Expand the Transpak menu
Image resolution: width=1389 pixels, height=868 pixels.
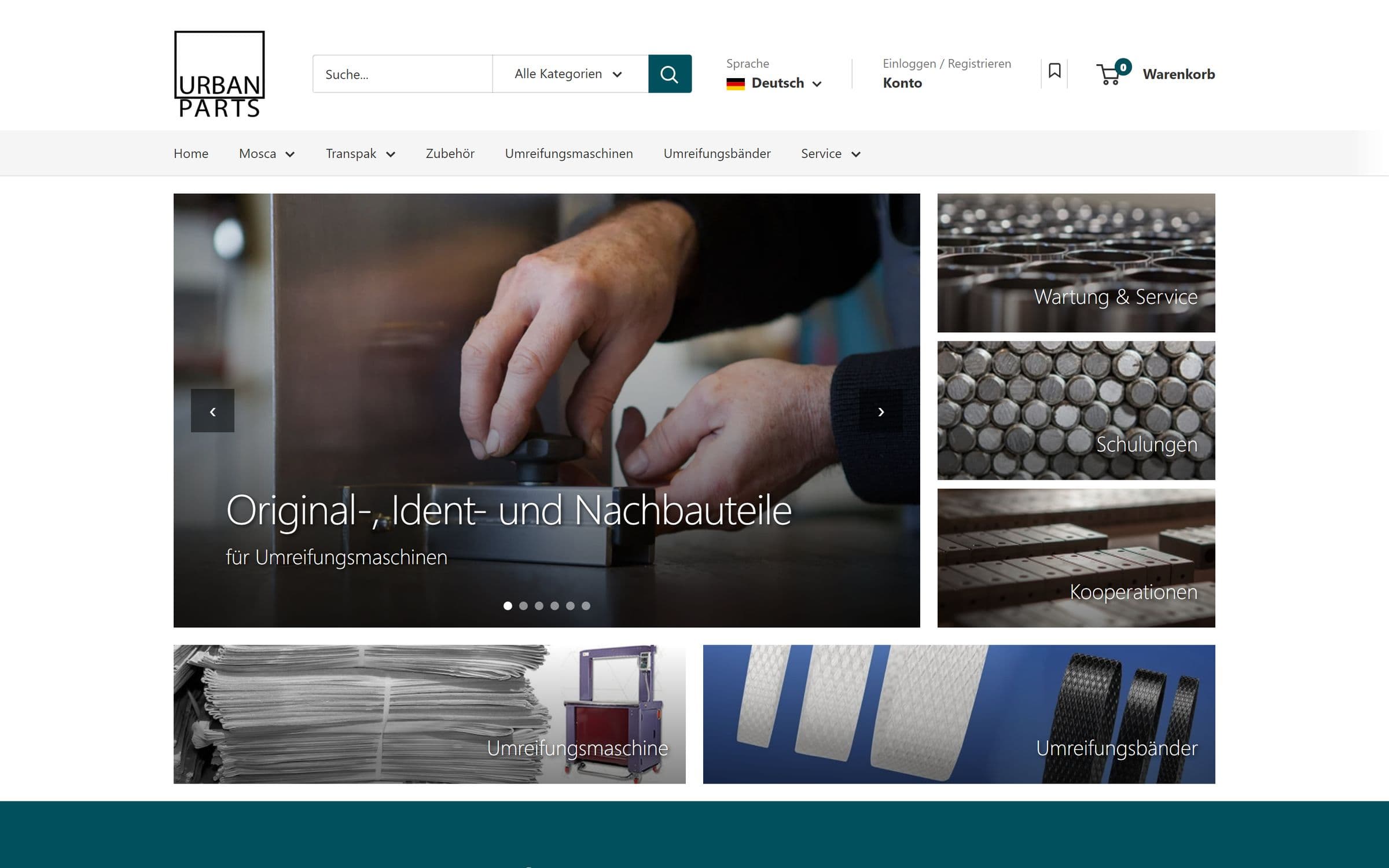pos(361,153)
